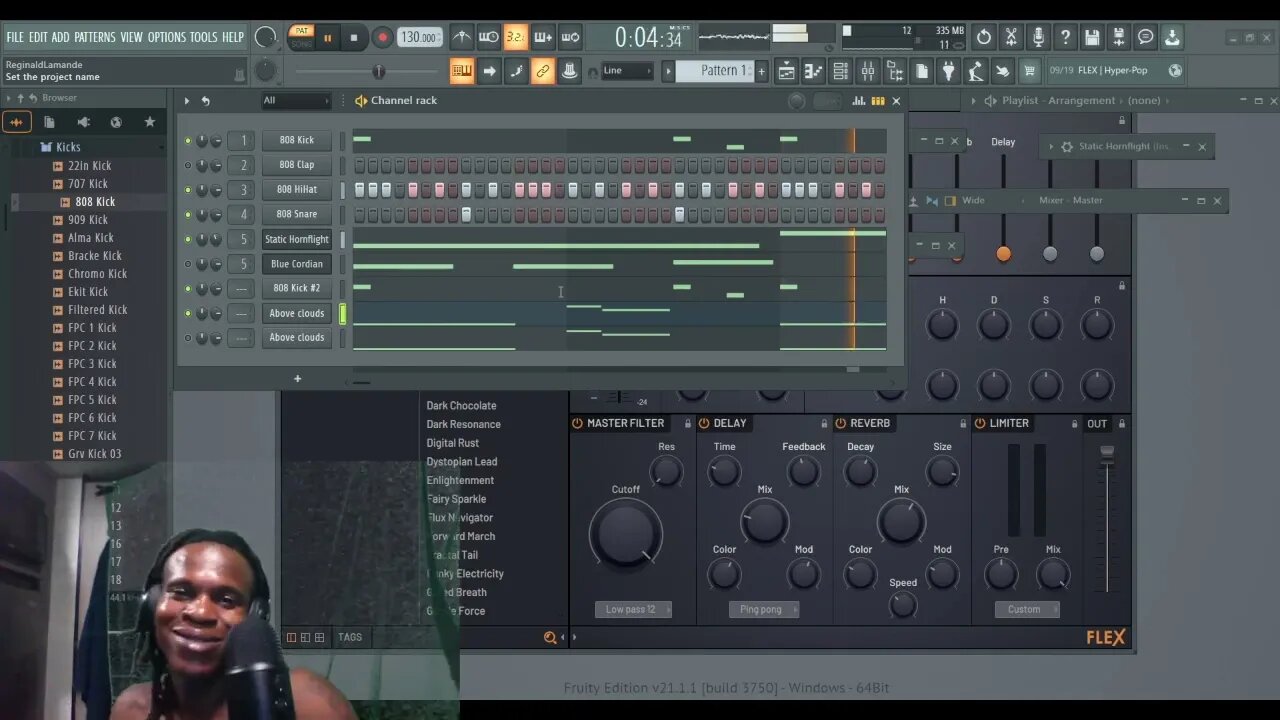Click the browser files tab icon
The width and height of the screenshot is (1280, 720).
(49, 122)
